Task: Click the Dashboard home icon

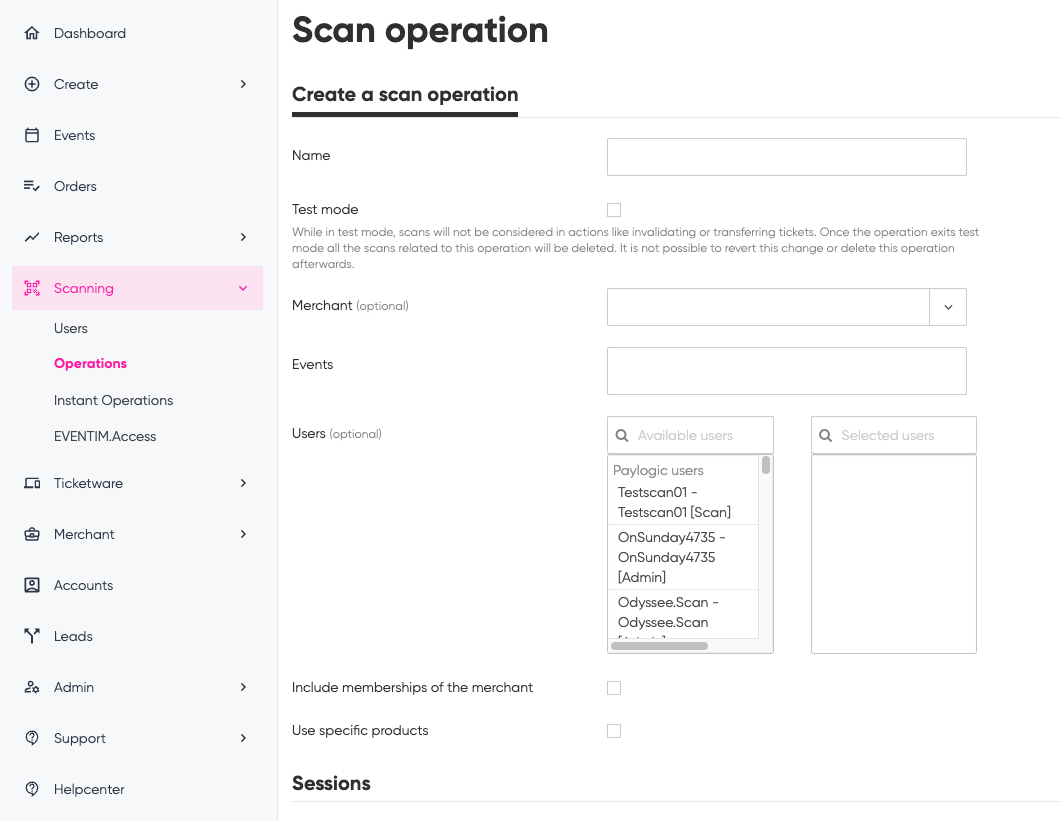Action: (x=32, y=33)
